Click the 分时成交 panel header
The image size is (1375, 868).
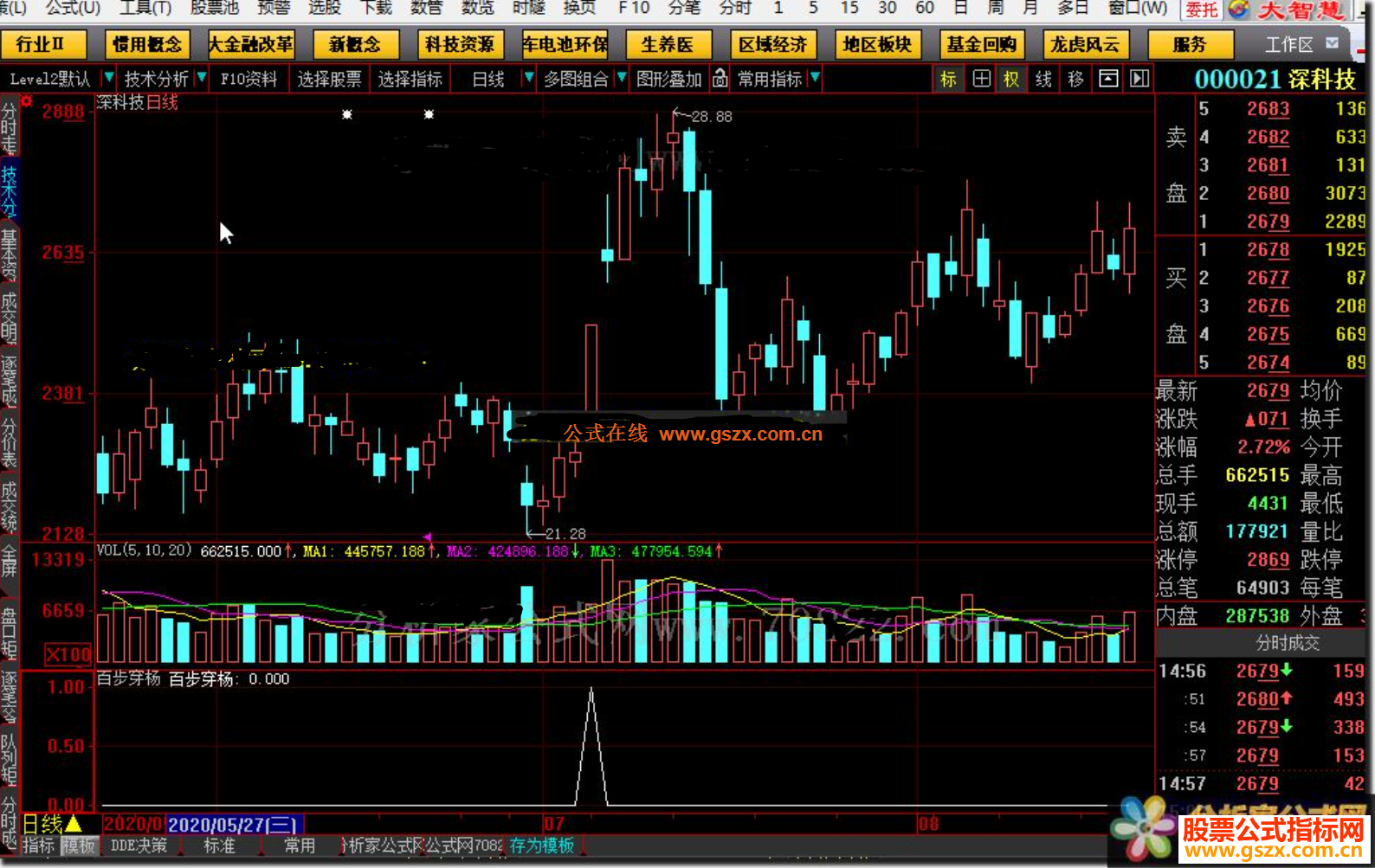1288,643
